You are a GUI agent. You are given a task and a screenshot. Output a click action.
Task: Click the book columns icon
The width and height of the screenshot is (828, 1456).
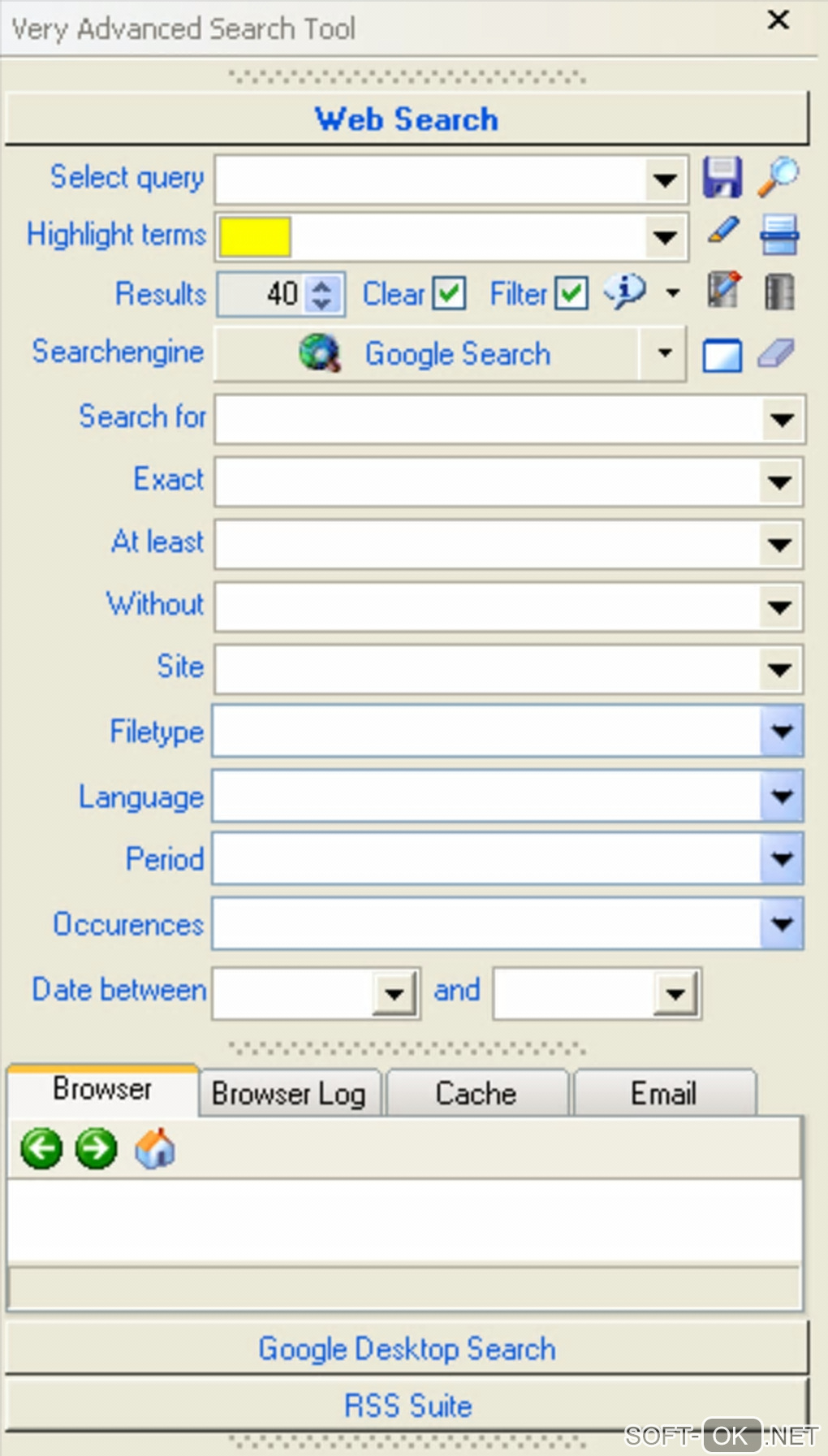(x=779, y=292)
